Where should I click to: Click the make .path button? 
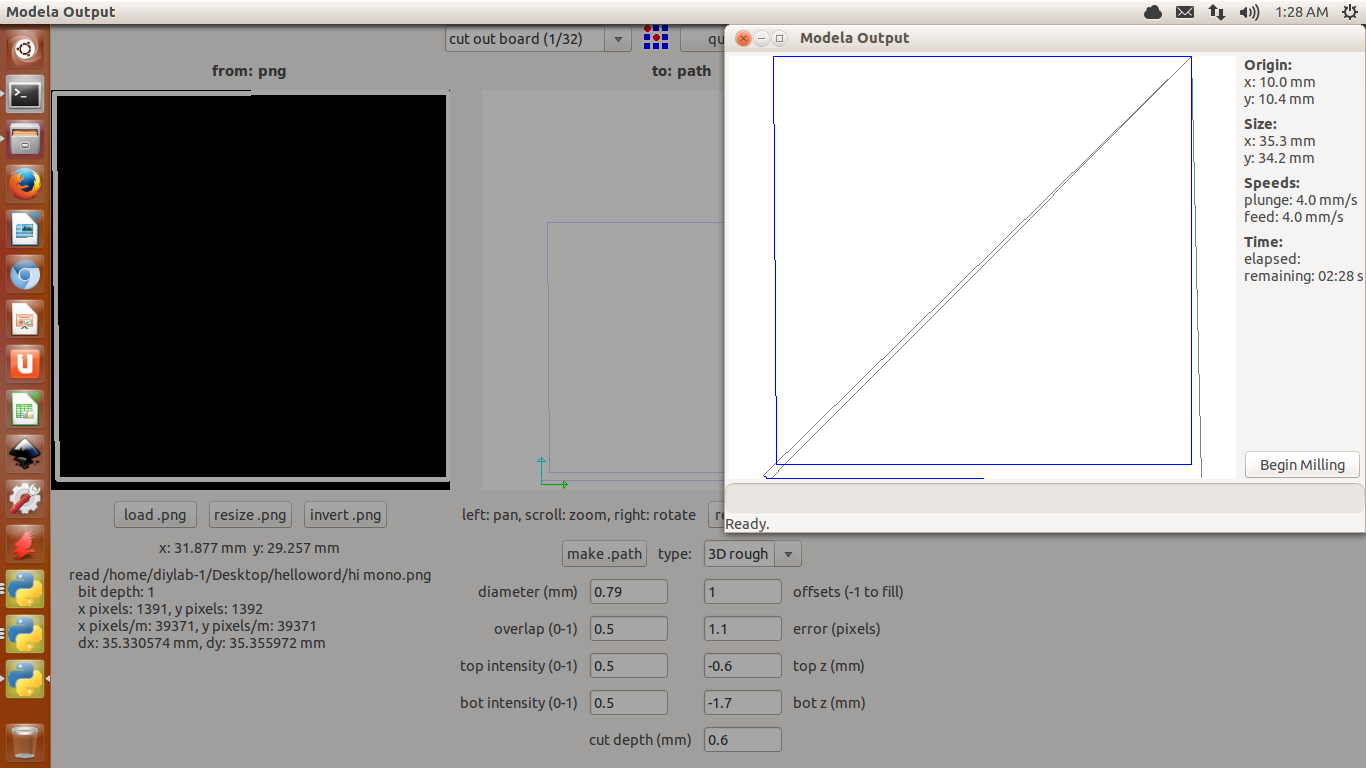(605, 554)
